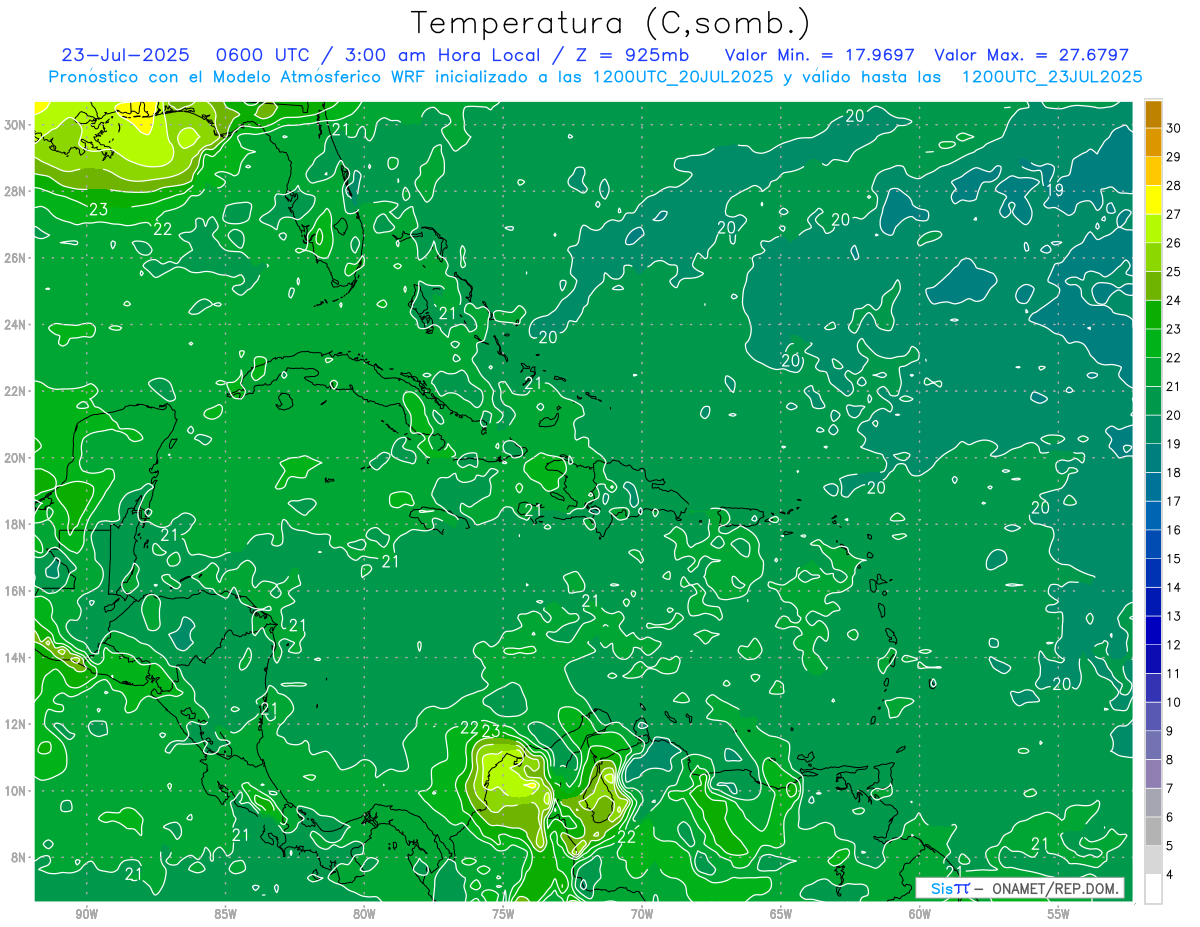
Task: Pick legend swatch between 5 and 6
Action: tap(1153, 832)
